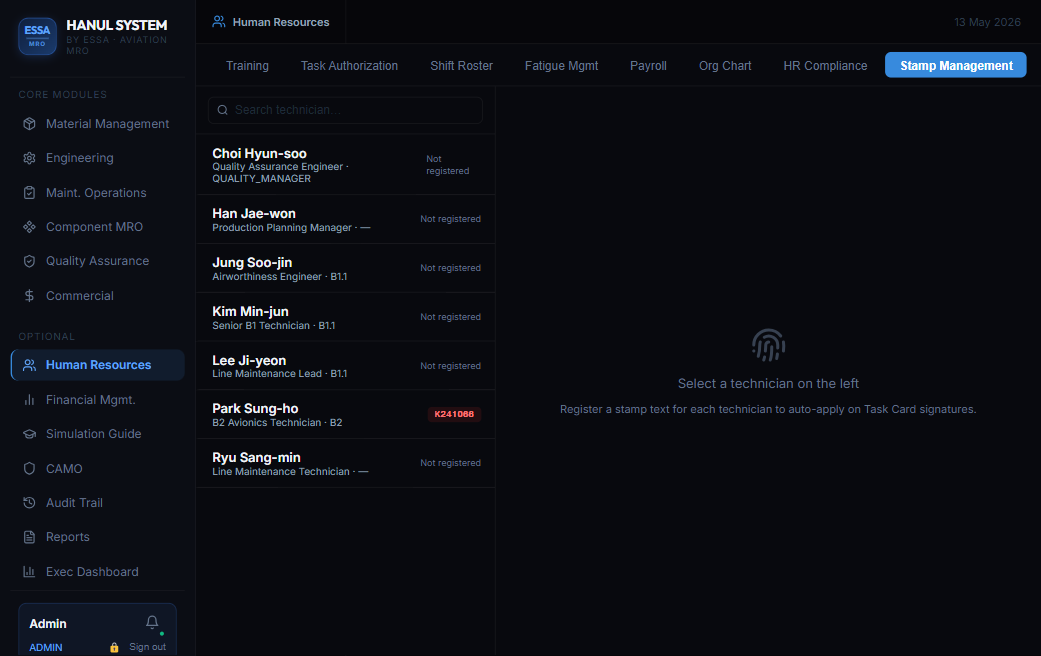Click the Audit Trail history icon
1041x656 pixels.
point(29,503)
